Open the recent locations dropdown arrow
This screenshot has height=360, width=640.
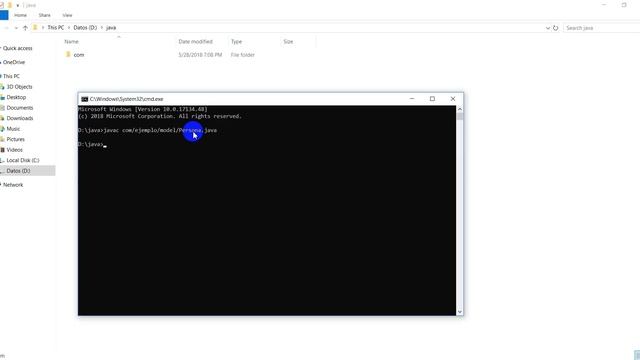[16, 28]
